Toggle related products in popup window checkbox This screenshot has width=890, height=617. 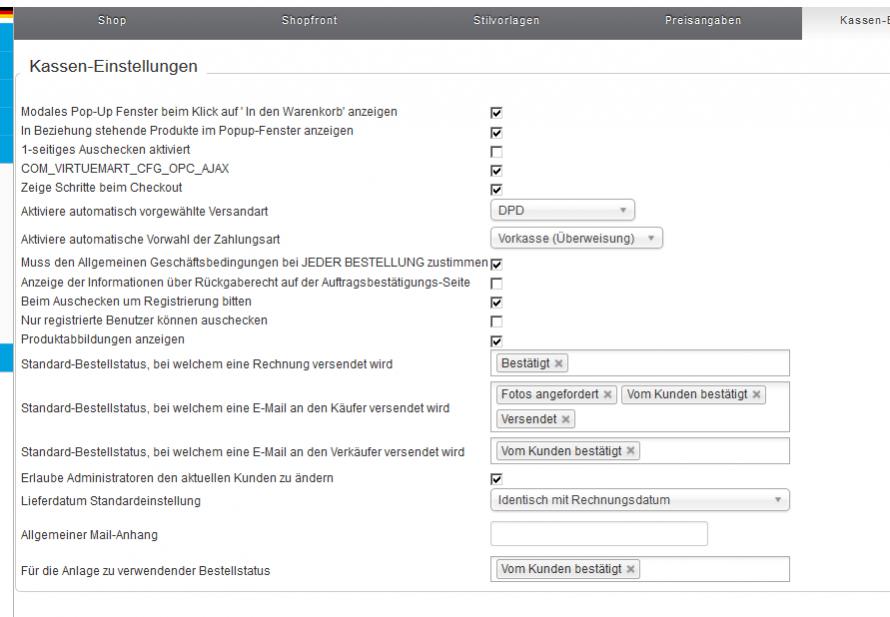[x=496, y=132]
